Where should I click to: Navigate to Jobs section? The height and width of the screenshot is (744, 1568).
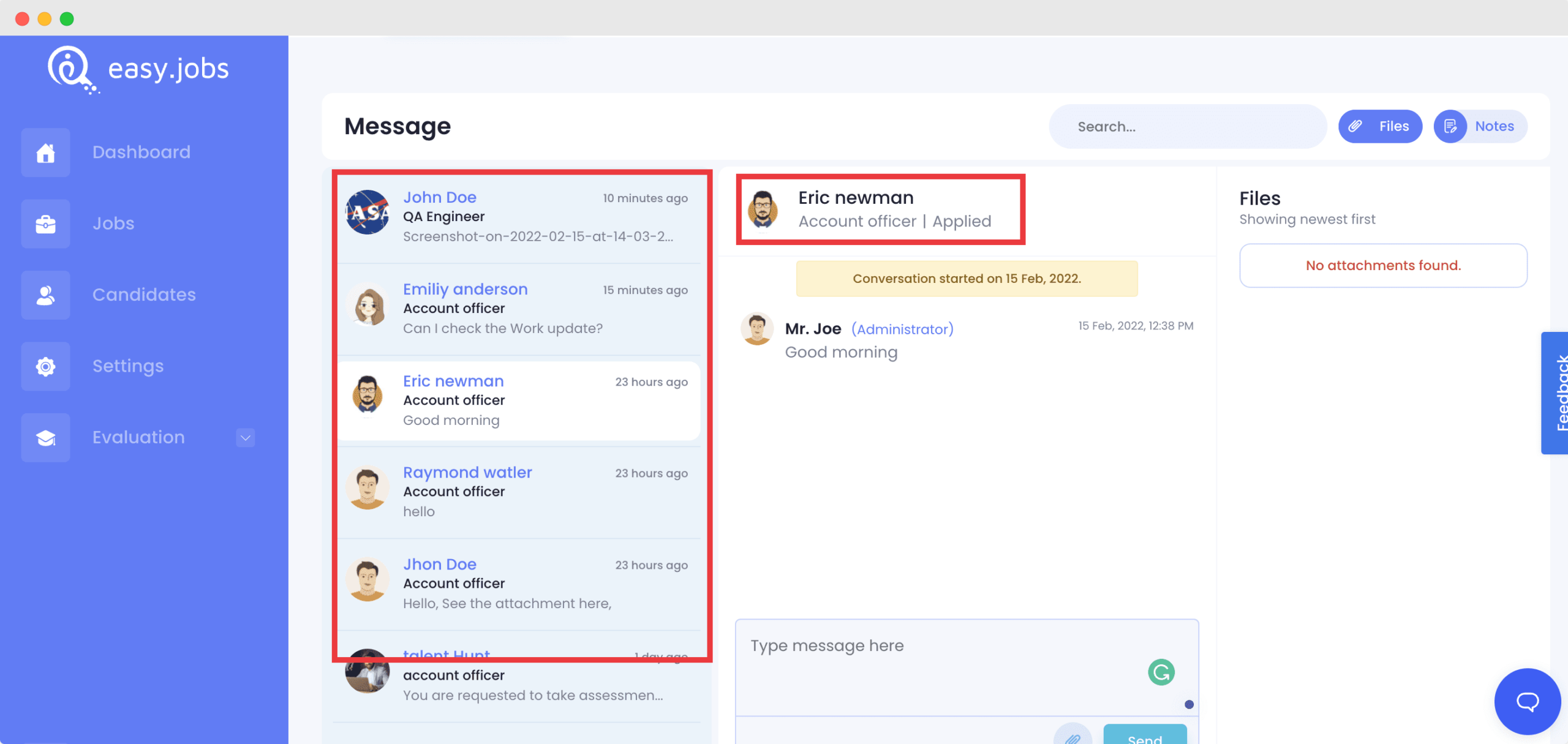pos(113,223)
